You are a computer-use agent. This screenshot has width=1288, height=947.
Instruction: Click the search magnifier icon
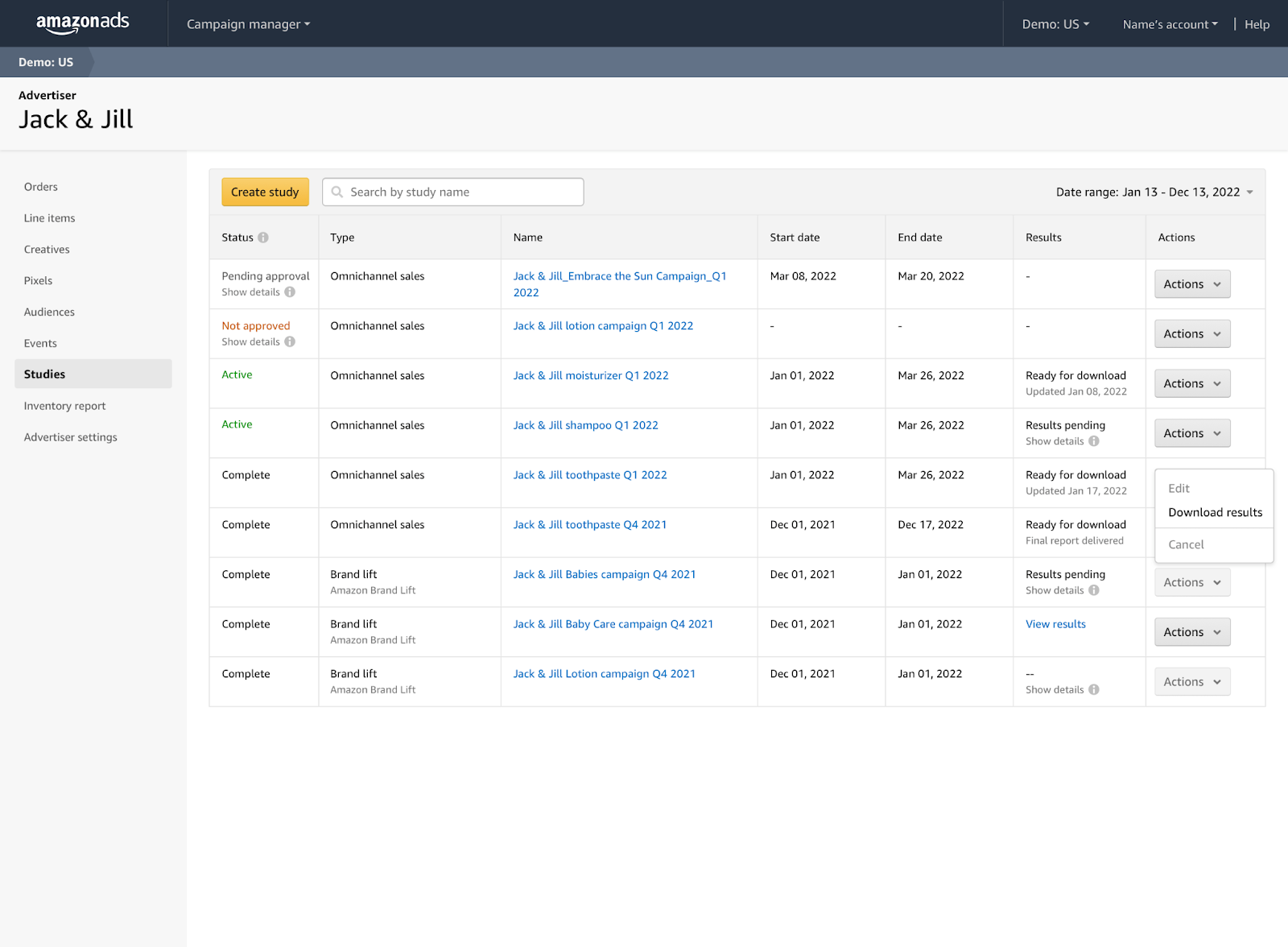(x=337, y=192)
